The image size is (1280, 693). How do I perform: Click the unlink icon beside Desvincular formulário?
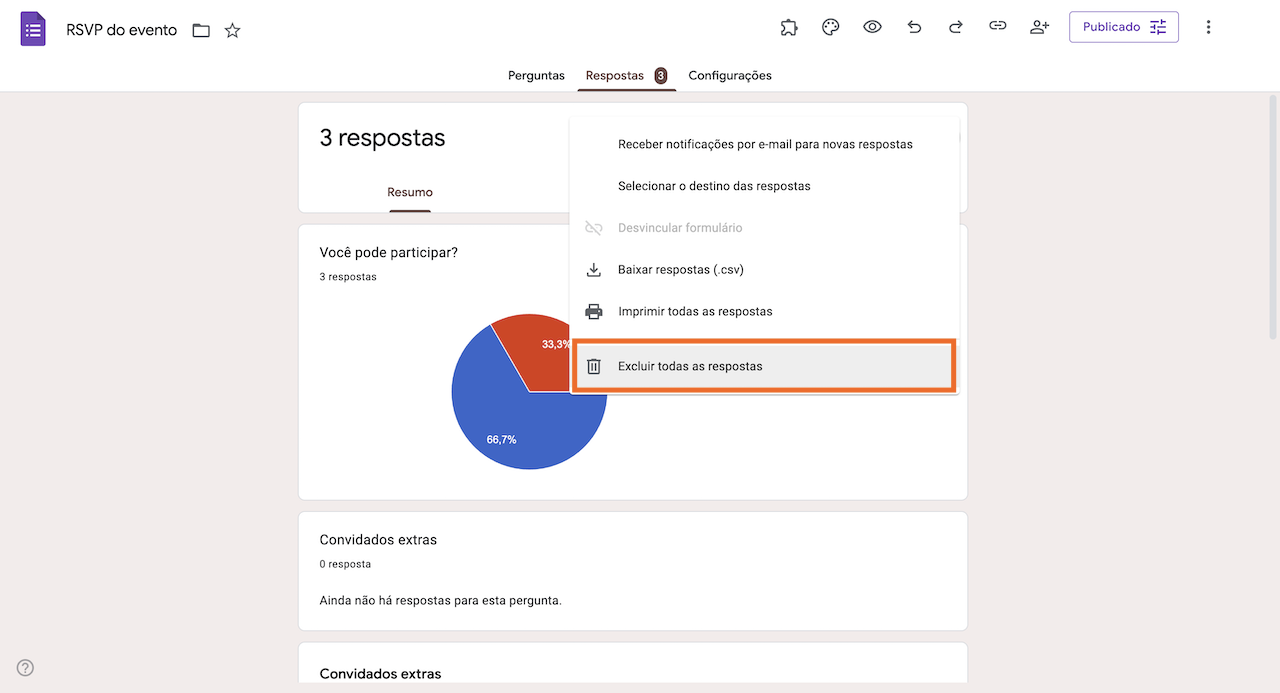coord(594,228)
